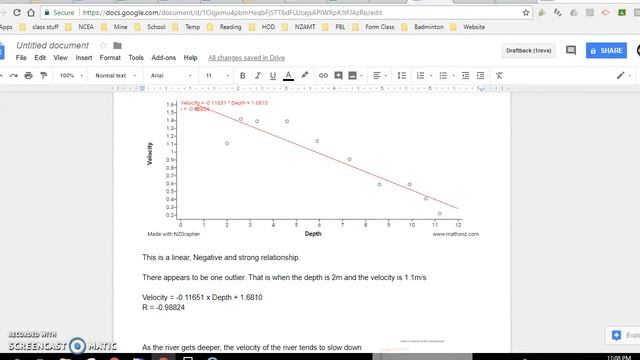Open the Badminton bookmark folder
Viewport: 640px width, 360px height.
[423, 27]
